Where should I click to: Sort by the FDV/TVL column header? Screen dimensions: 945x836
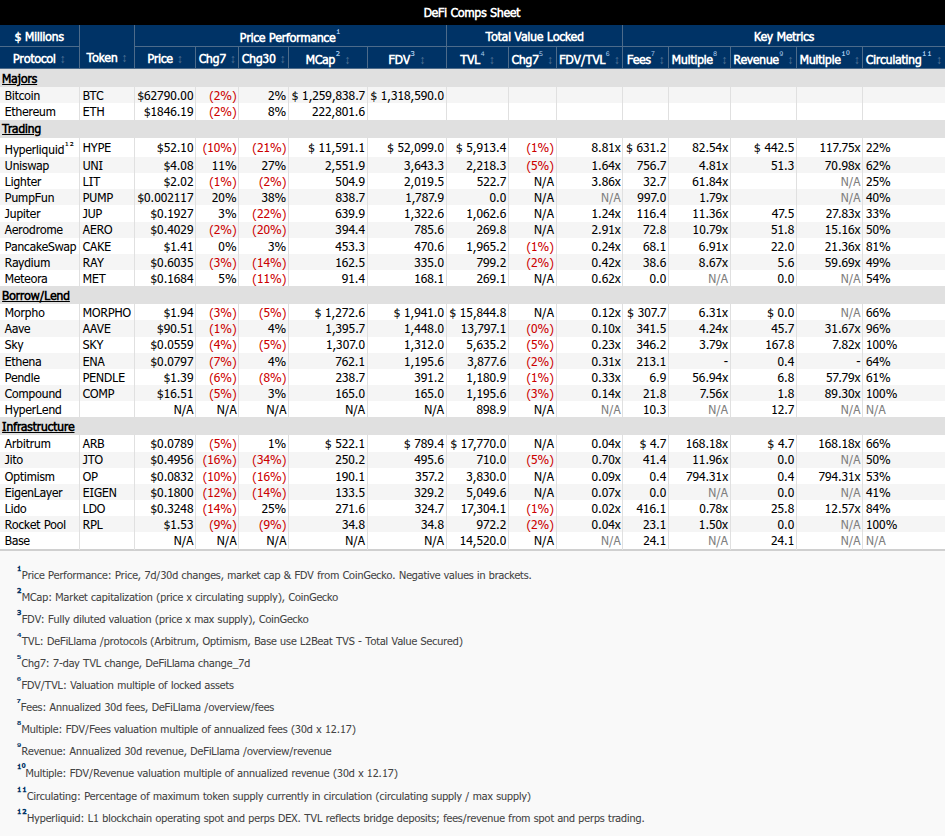coord(589,59)
